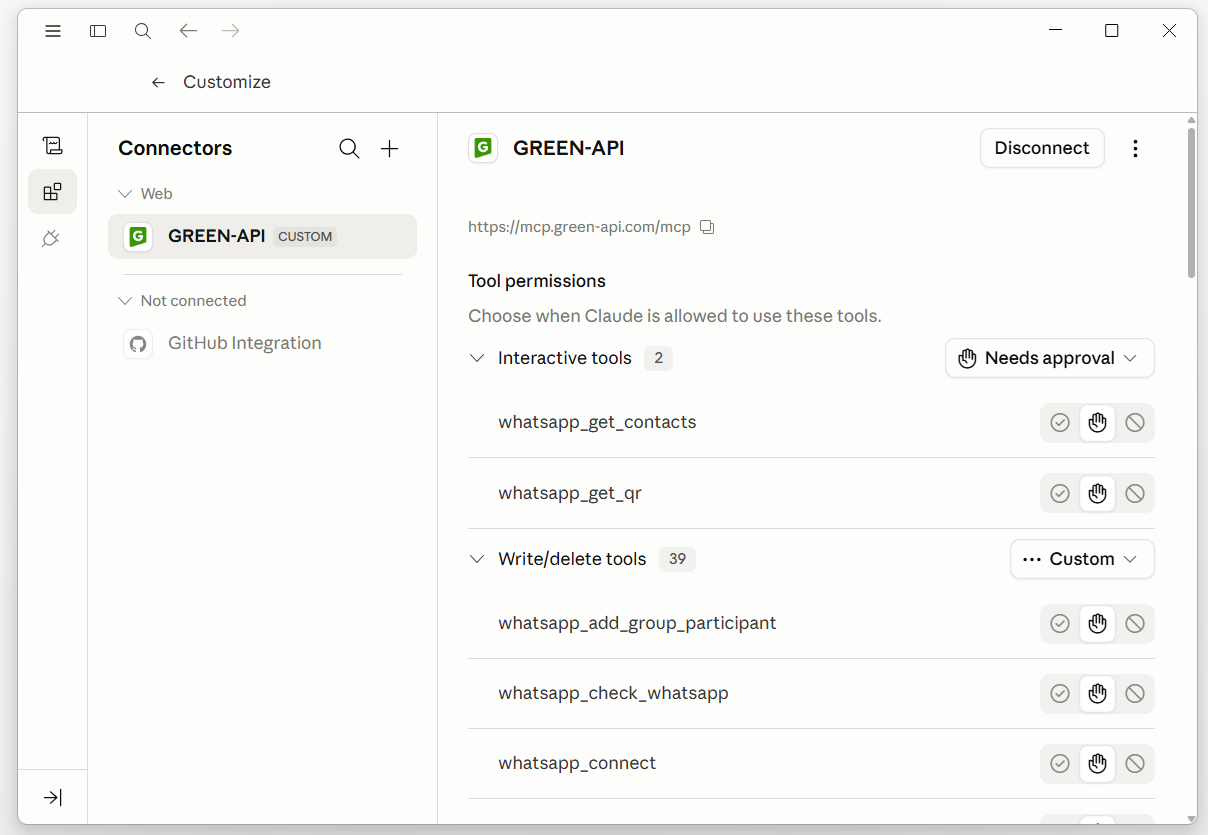1208x835 pixels.
Task: Search connectors with the magnifier icon
Action: click(x=349, y=149)
